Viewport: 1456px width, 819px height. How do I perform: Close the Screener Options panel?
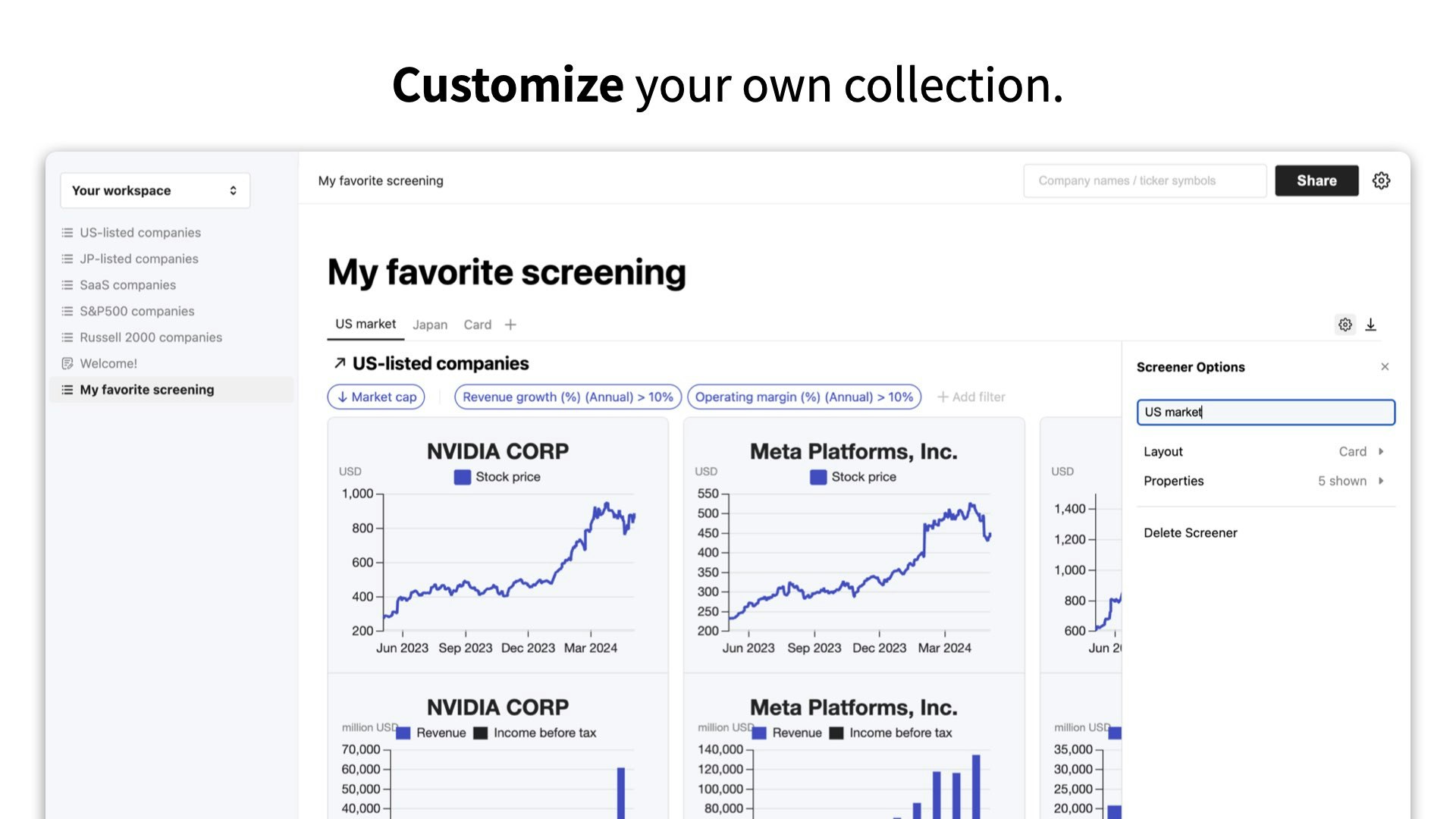(x=1385, y=367)
